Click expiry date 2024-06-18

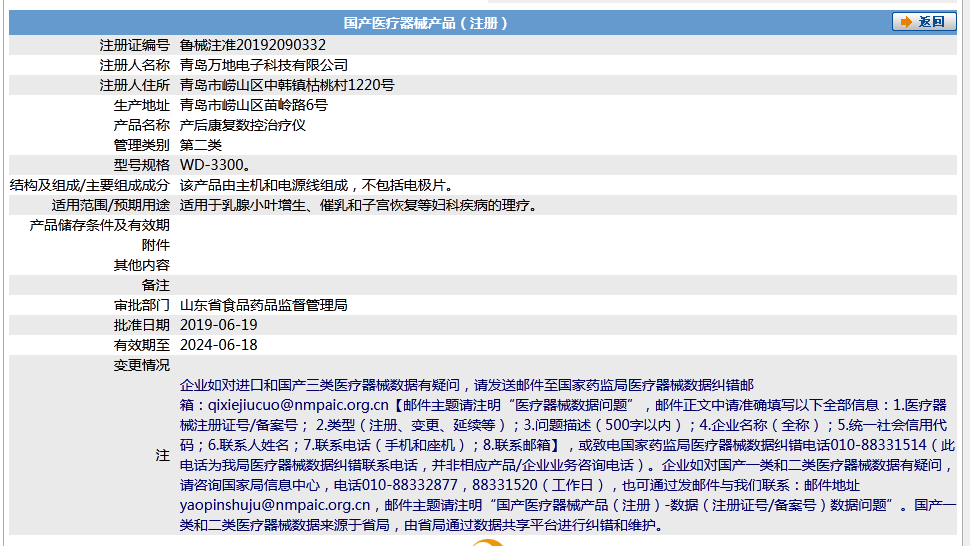pos(218,345)
